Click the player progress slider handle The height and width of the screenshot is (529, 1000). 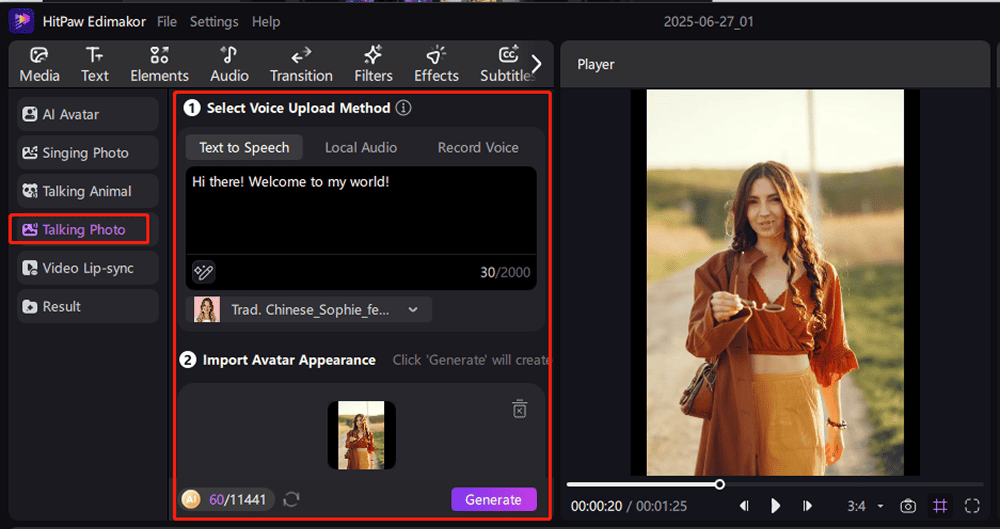pyautogui.click(x=719, y=485)
